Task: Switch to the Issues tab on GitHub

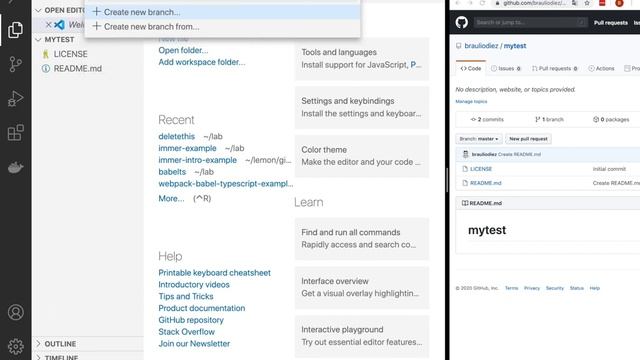Action: [x=506, y=69]
